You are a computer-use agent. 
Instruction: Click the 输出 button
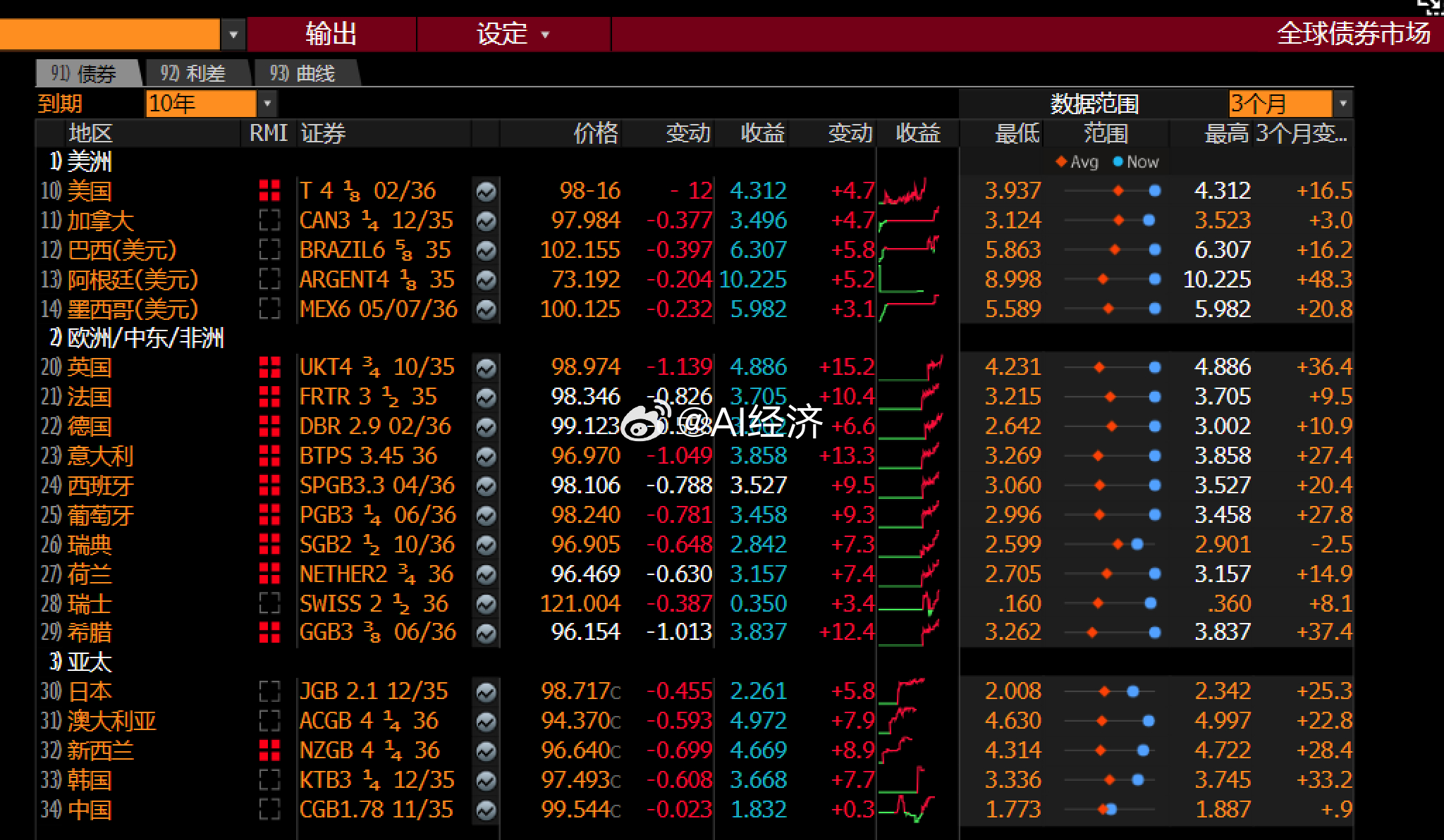point(331,34)
